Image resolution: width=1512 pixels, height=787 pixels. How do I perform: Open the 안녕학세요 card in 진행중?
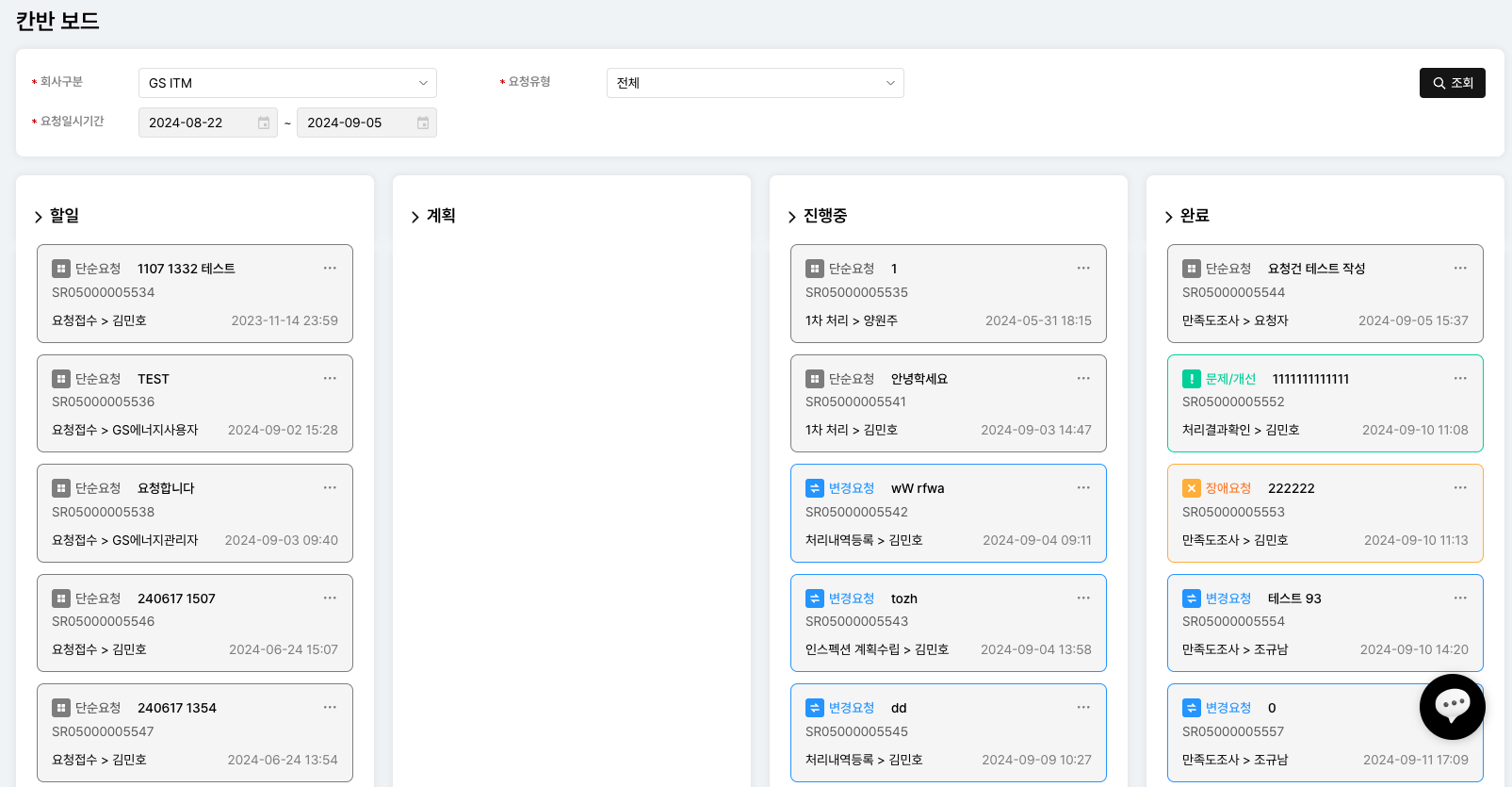click(948, 403)
